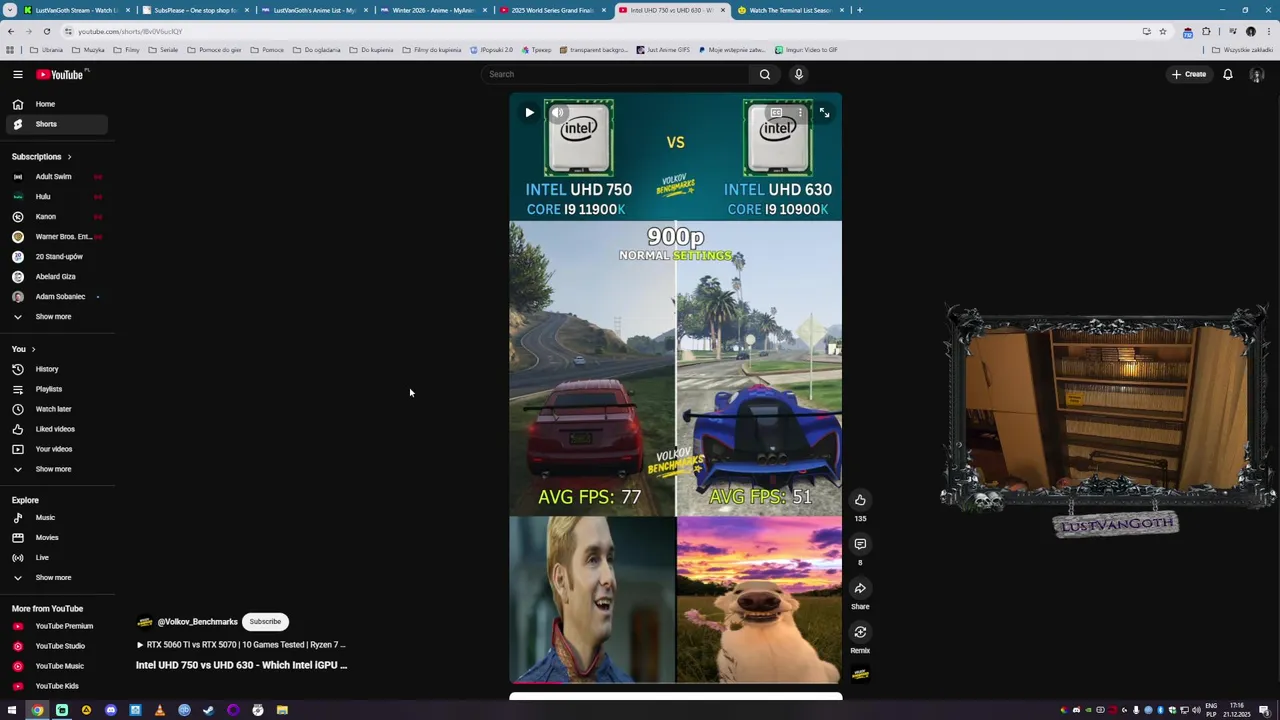This screenshot has height=720, width=1280.
Task: Switch to the Watch The Terminal List tab
Action: (790, 10)
